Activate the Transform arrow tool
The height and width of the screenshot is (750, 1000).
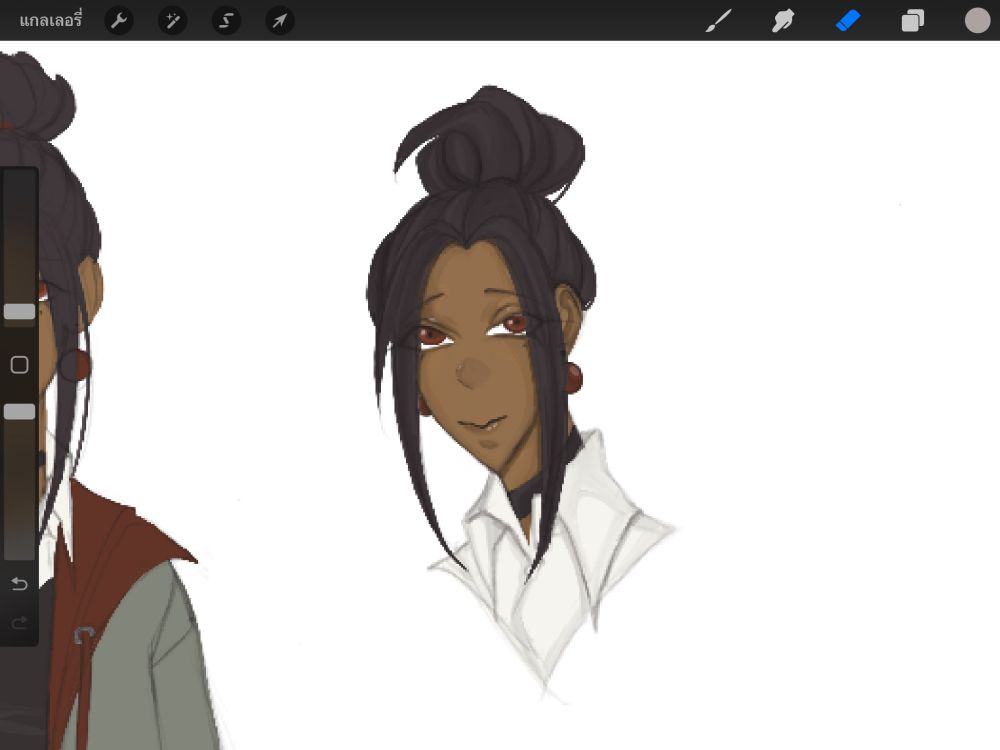(279, 21)
